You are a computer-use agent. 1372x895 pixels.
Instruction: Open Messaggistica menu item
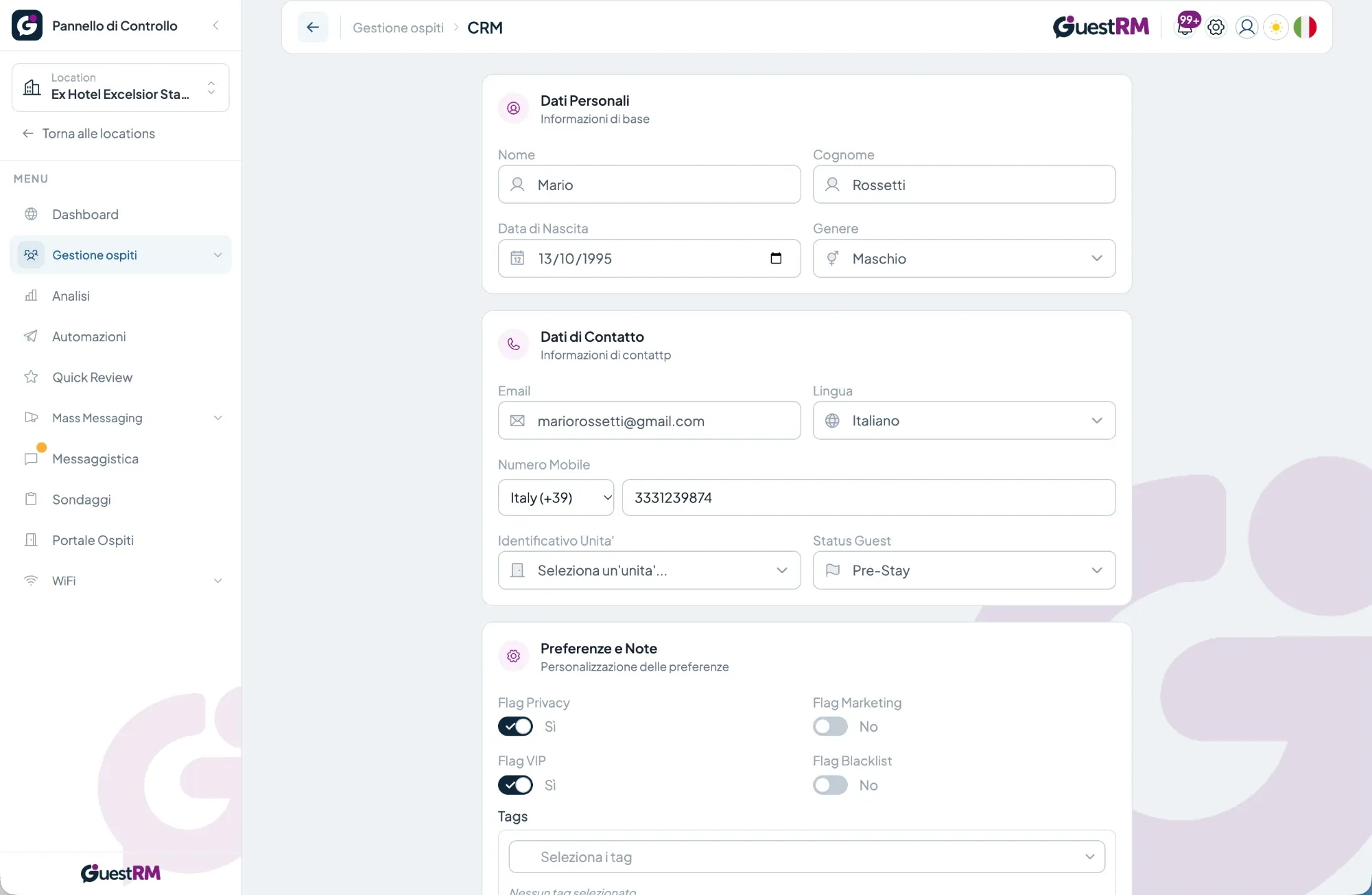point(121,458)
